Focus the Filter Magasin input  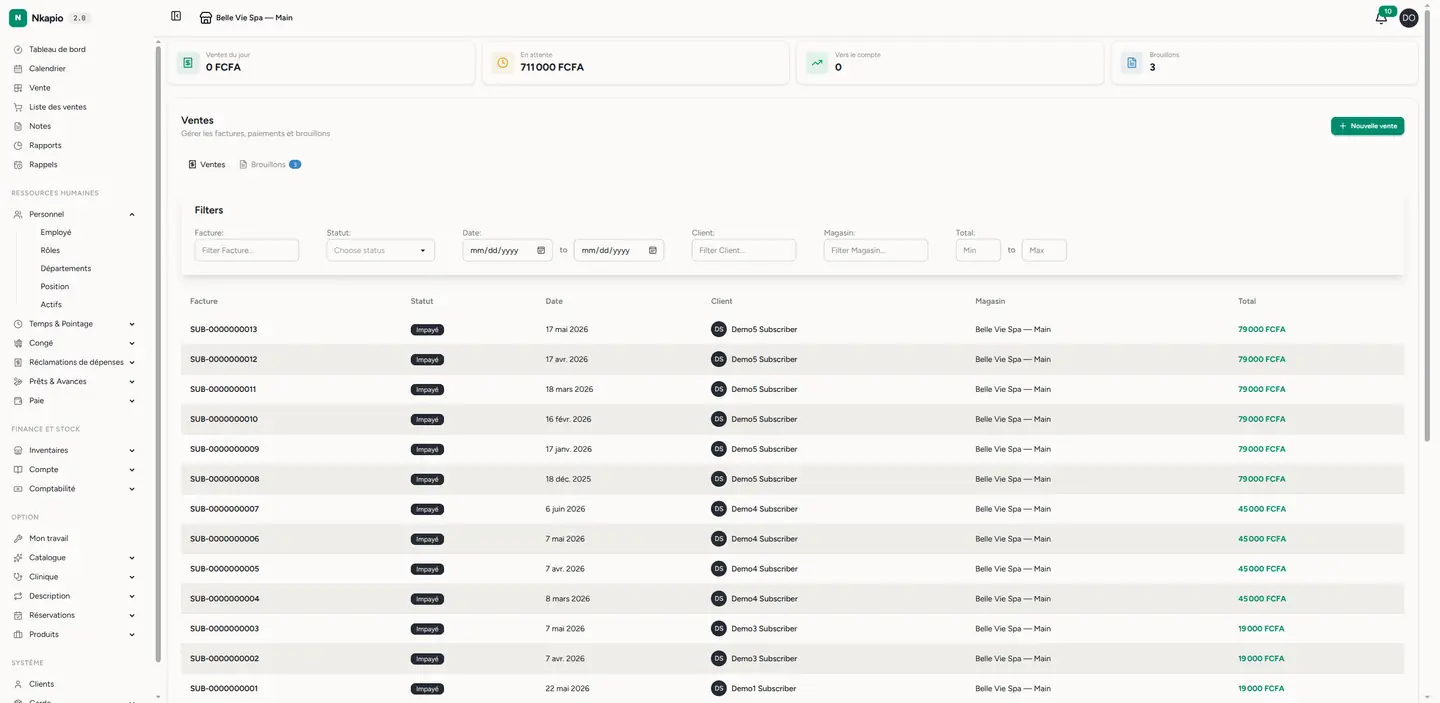(876, 250)
